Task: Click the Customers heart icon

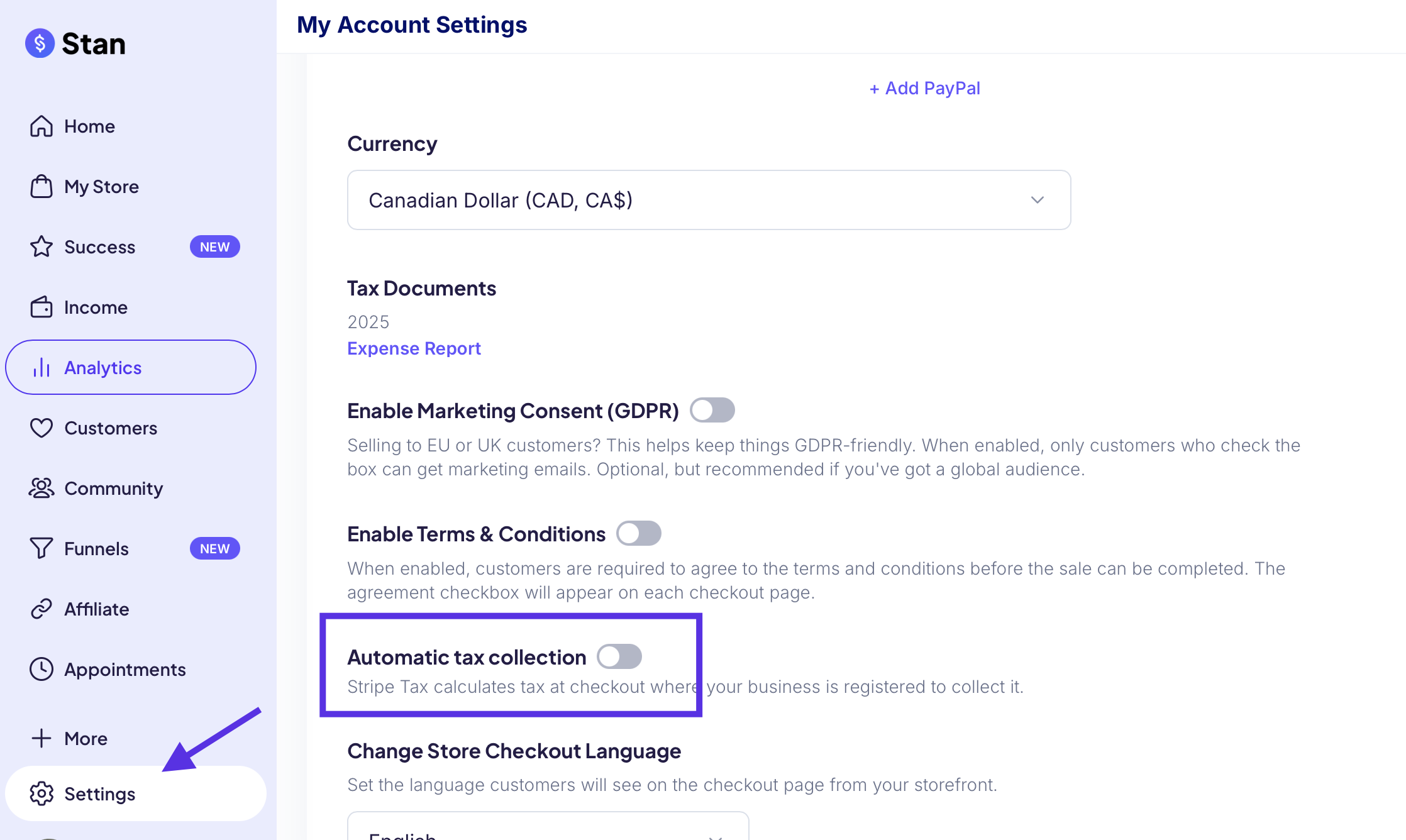Action: pos(42,428)
